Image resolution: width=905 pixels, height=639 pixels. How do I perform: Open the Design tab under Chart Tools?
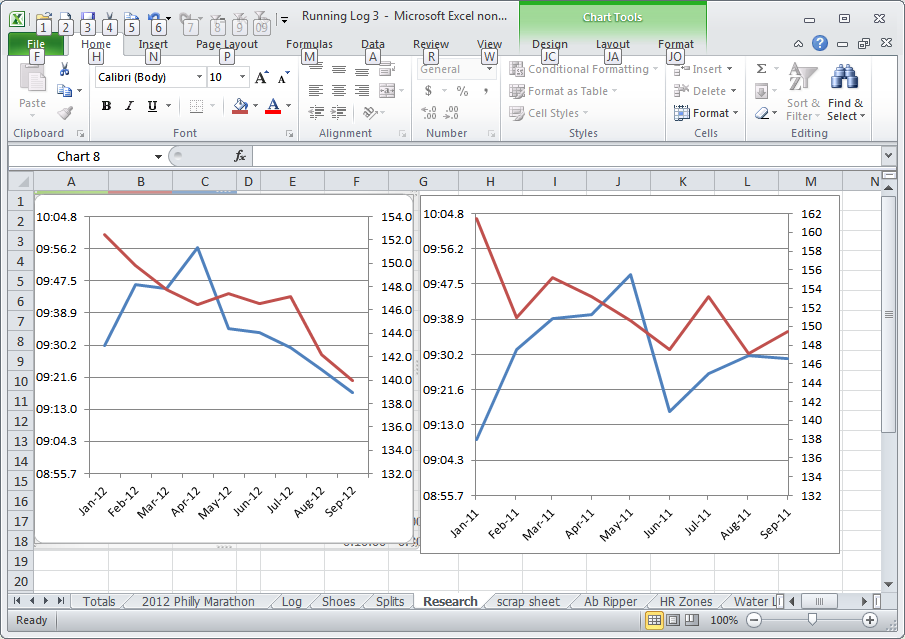tap(549, 44)
